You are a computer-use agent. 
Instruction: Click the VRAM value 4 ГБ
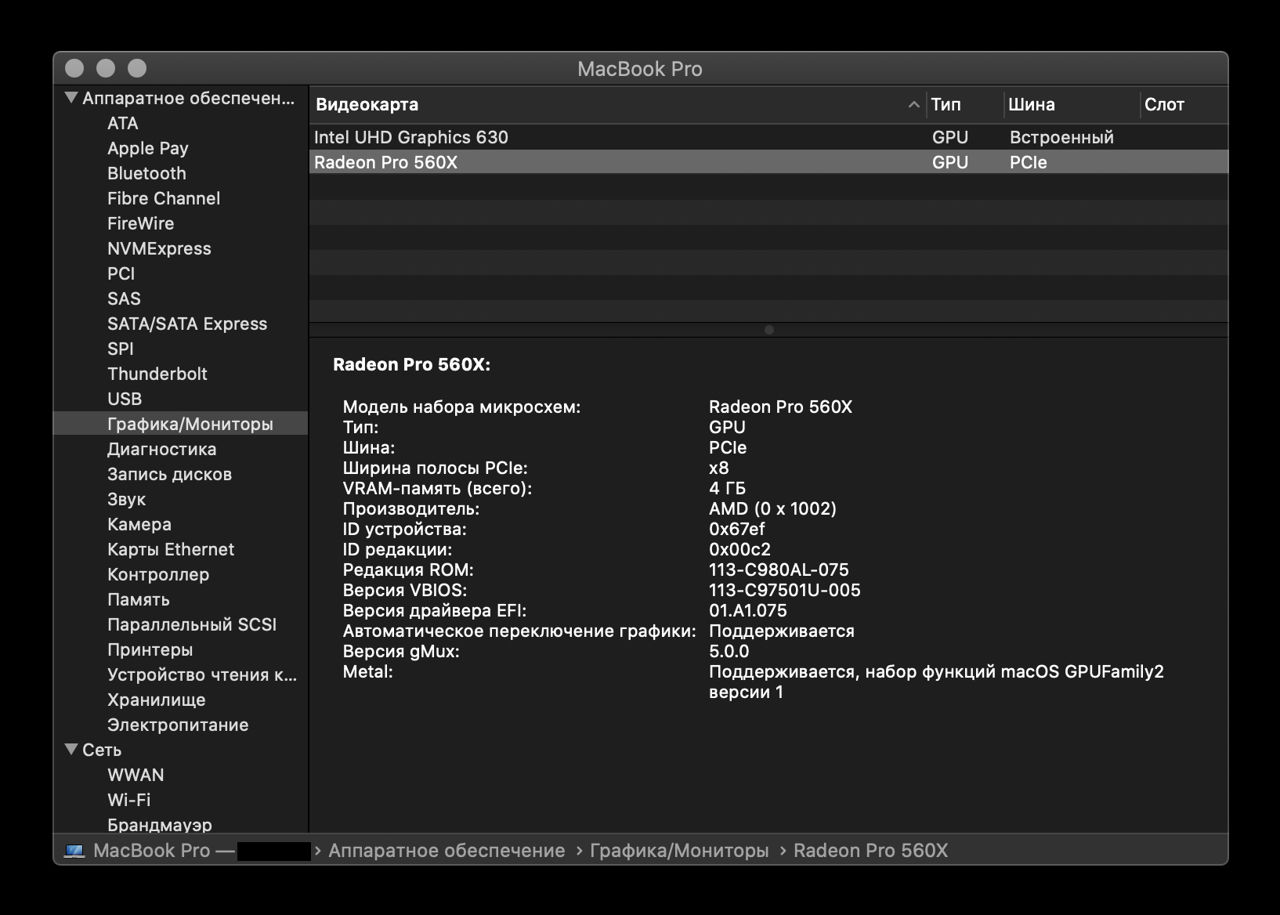pos(728,488)
